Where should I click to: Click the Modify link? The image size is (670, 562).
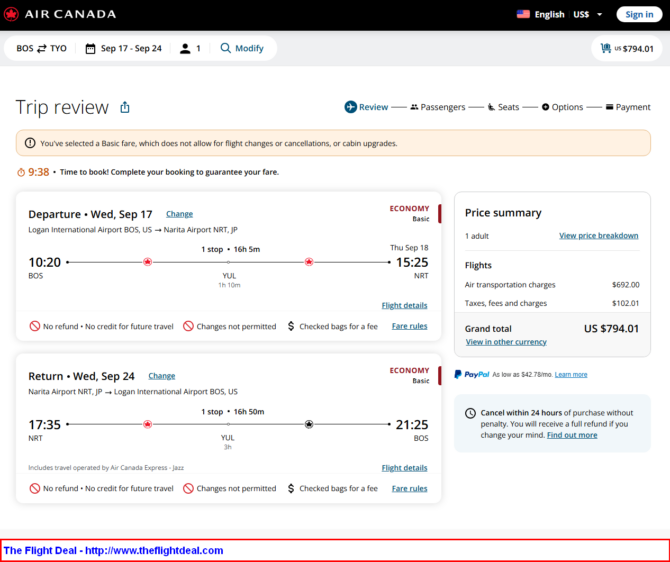click(249, 48)
